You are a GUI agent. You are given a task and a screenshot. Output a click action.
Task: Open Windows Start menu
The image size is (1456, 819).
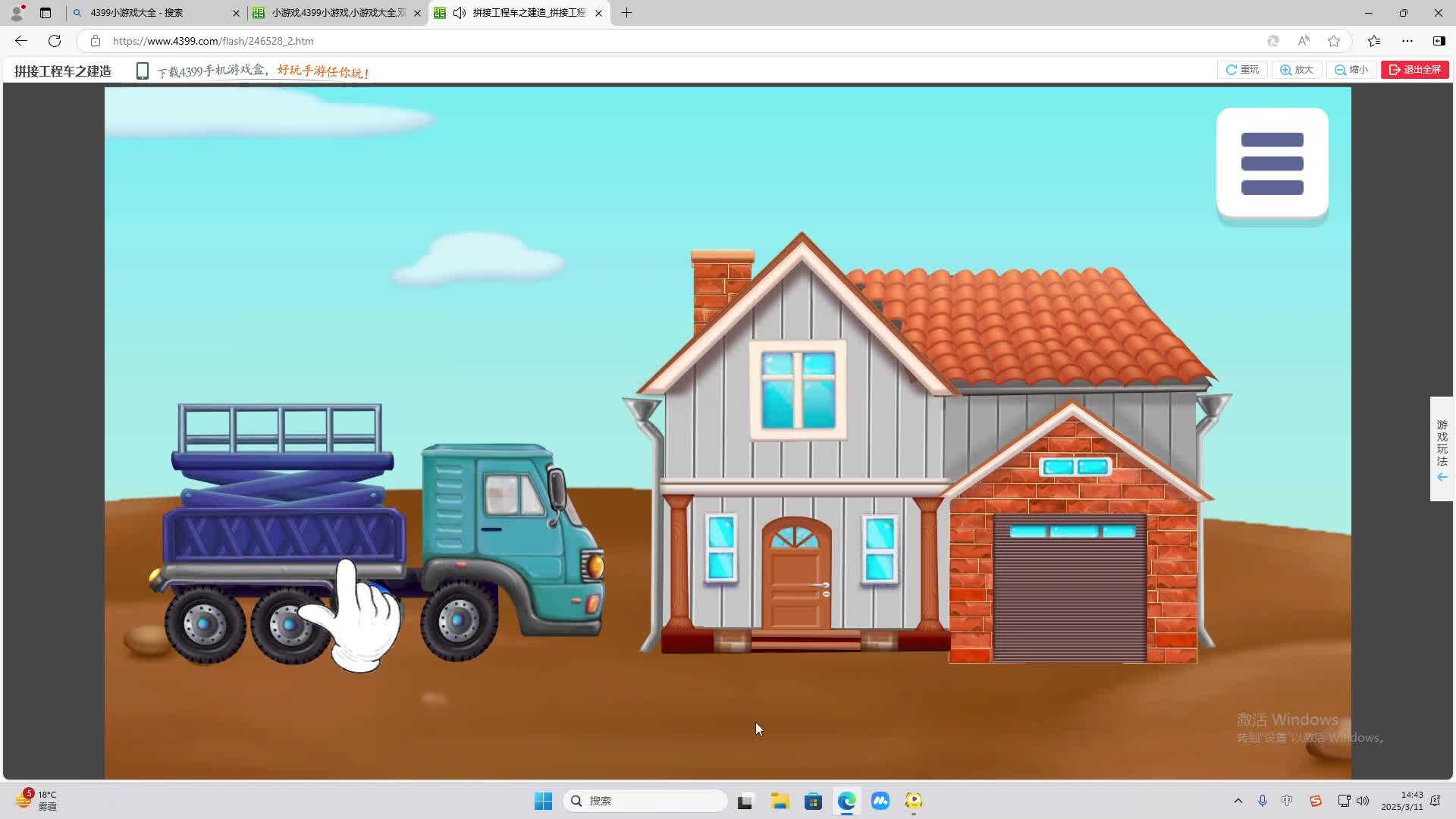coord(543,801)
